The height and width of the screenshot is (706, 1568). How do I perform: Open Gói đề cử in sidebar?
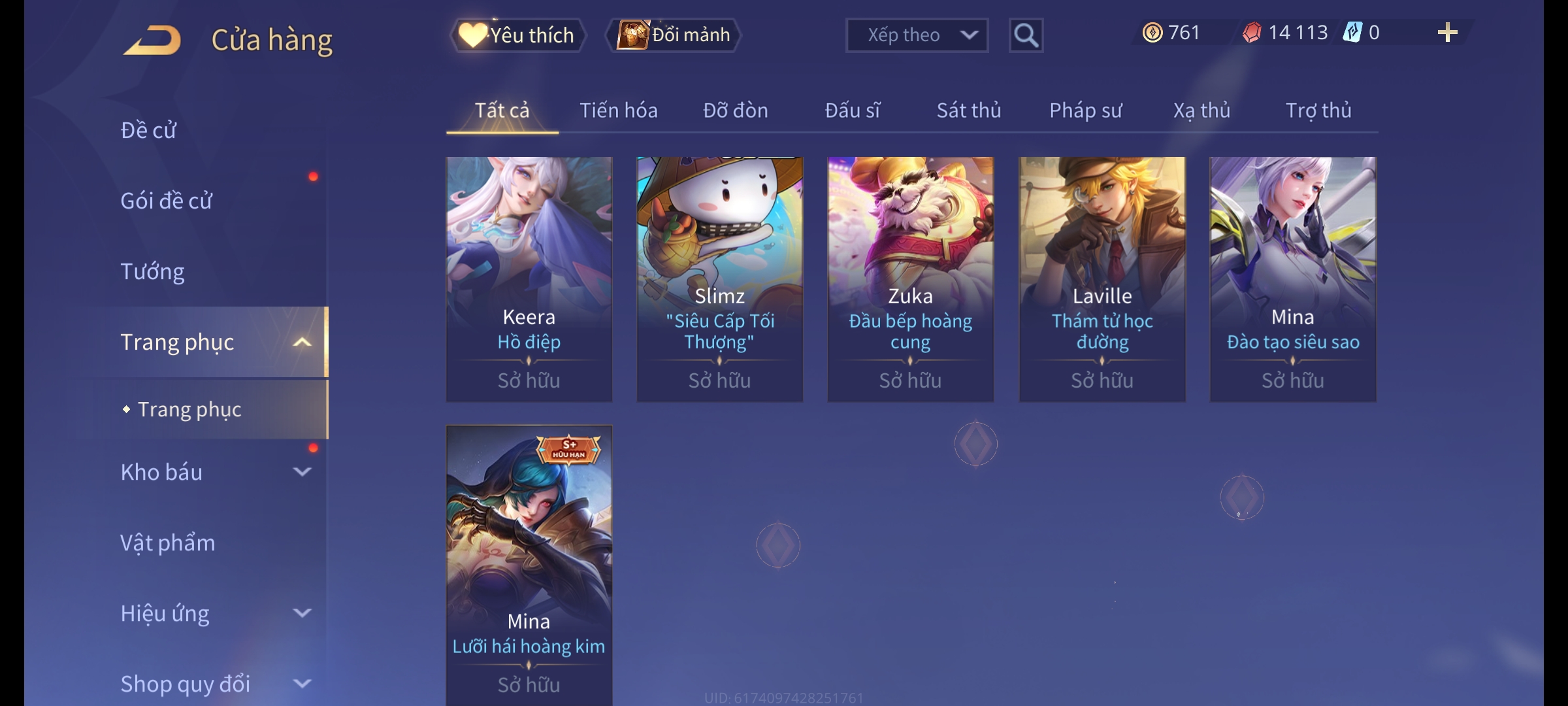(x=166, y=201)
